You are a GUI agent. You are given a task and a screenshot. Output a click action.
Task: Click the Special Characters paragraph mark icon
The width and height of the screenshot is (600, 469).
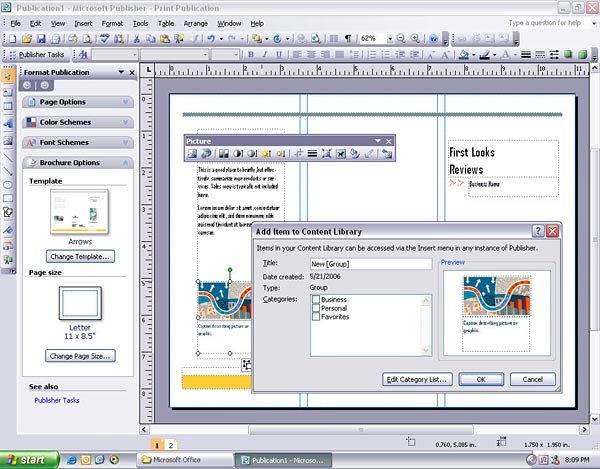click(x=348, y=39)
